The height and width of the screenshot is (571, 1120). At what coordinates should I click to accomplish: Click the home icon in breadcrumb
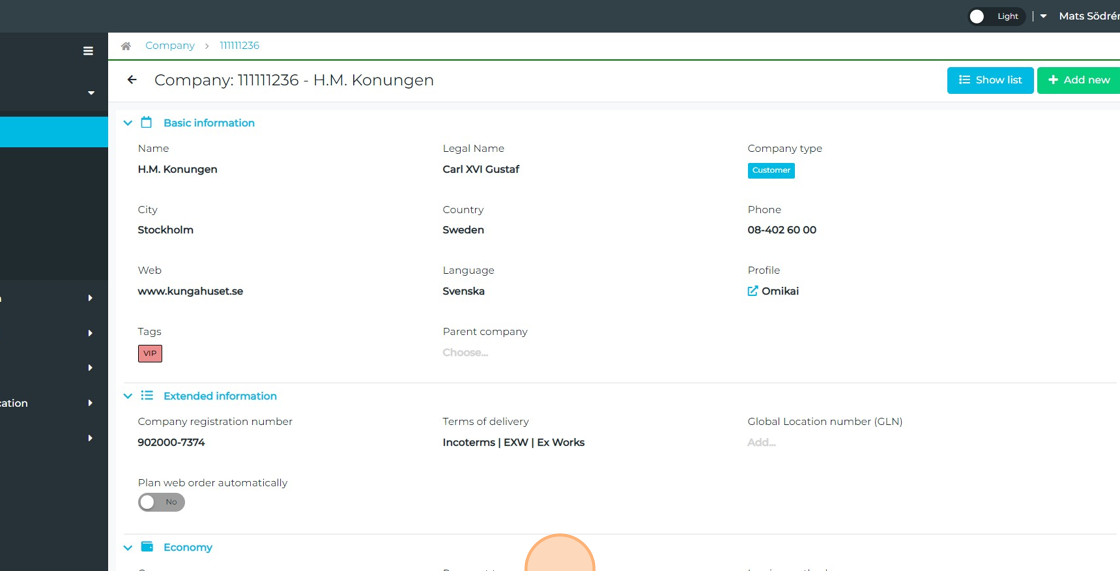pyautogui.click(x=126, y=46)
